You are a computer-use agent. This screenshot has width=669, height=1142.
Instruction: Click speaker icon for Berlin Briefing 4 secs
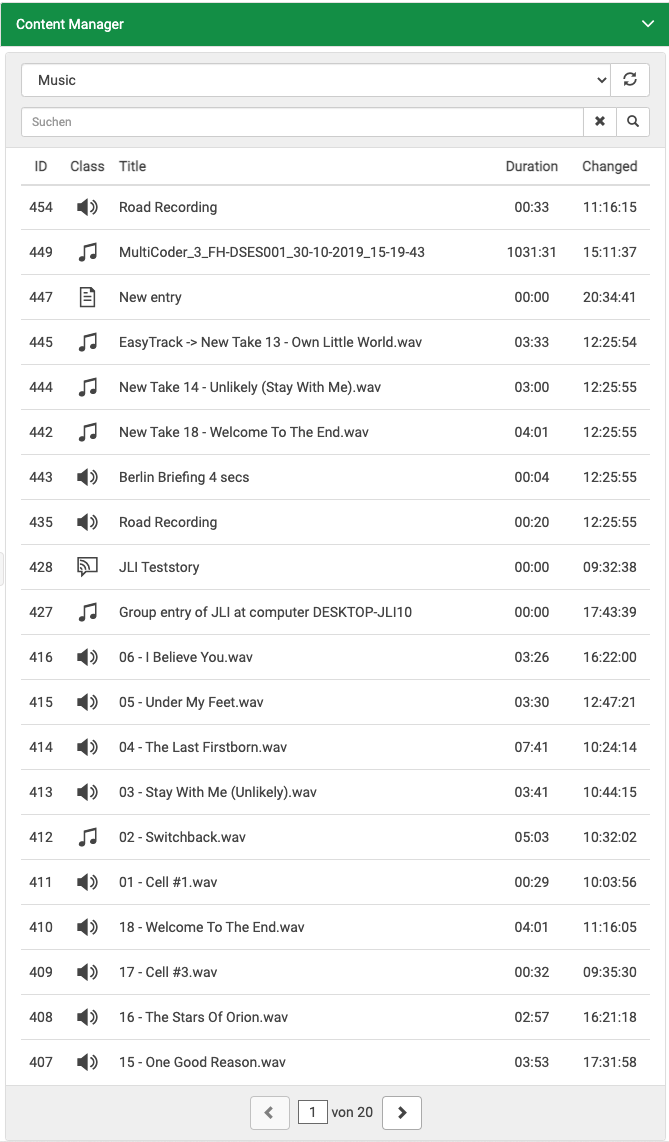[88, 477]
